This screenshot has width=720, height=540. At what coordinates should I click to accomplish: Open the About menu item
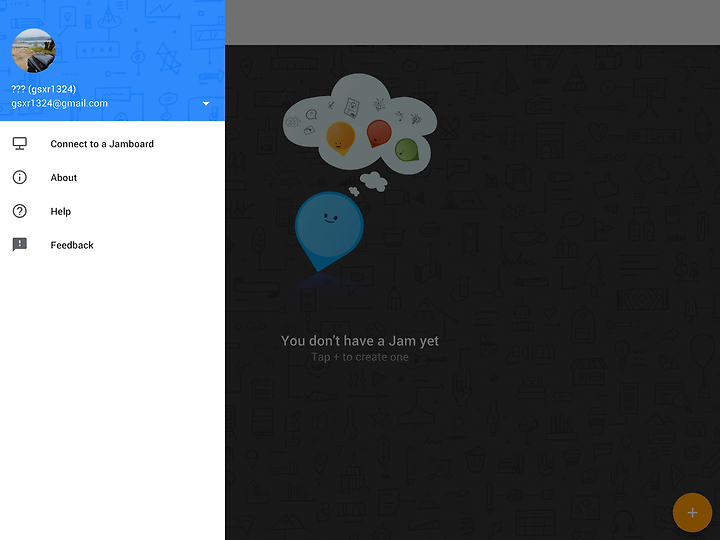coord(112,177)
